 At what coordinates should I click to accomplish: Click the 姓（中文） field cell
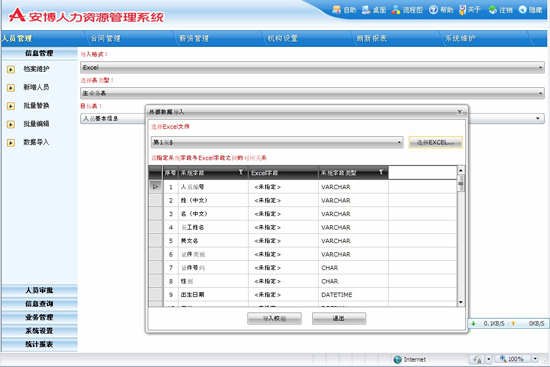pyautogui.click(x=213, y=200)
